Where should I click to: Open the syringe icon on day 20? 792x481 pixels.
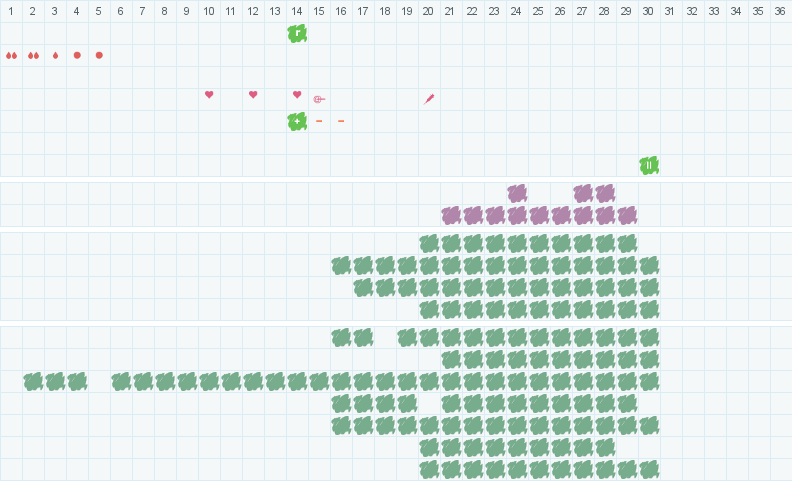[429, 99]
